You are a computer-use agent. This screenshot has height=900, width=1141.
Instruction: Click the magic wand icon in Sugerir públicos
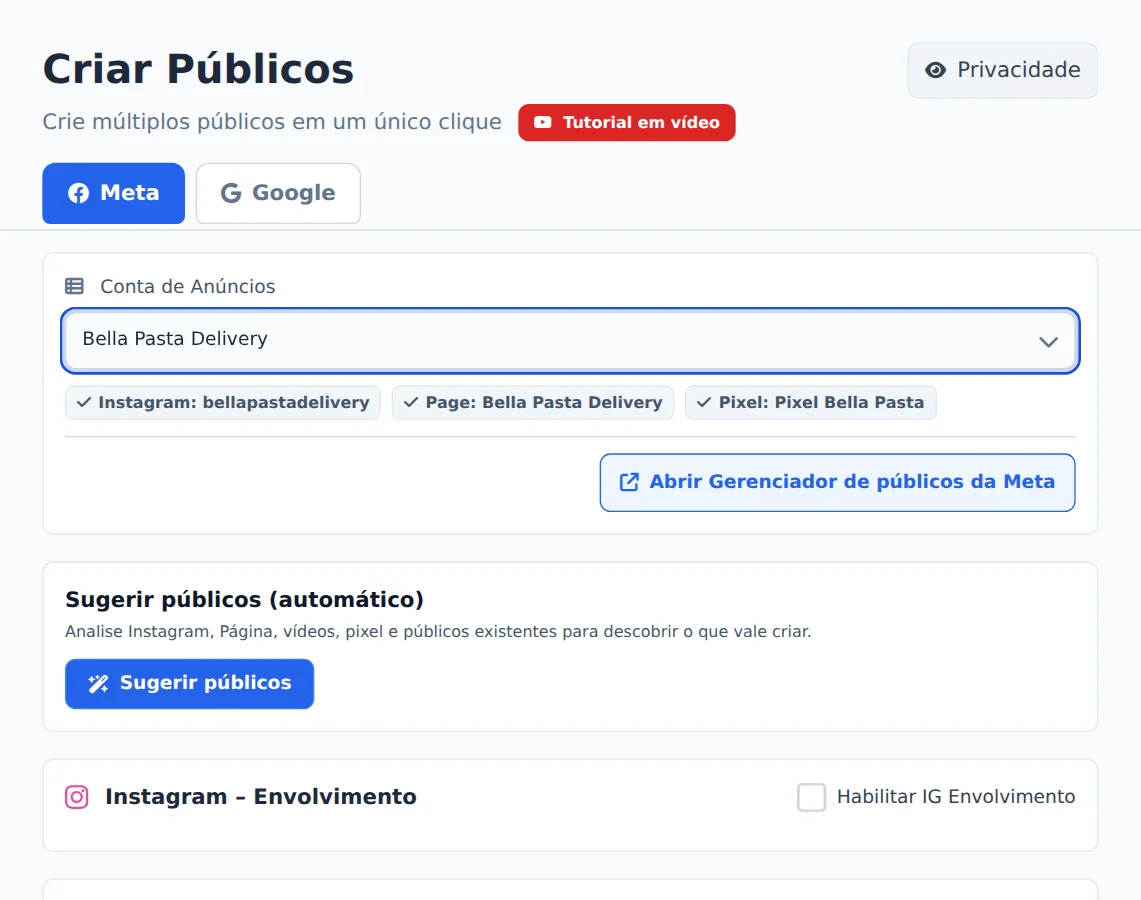(x=98, y=683)
